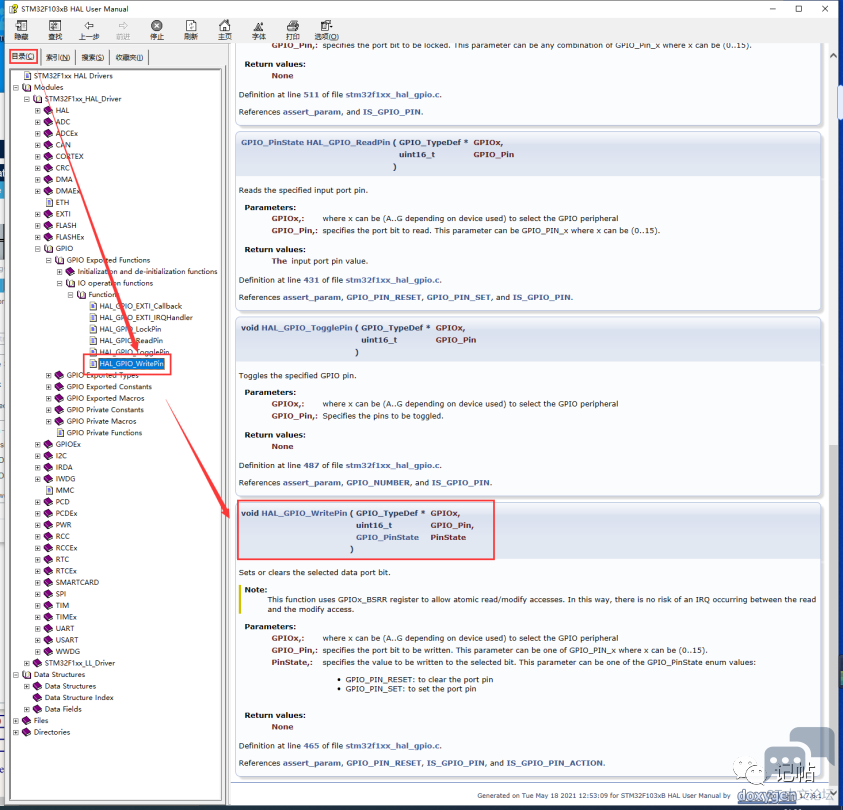Switch to the Search (搜索) tab
Image resolution: width=843 pixels, height=810 pixels.
coord(92,57)
